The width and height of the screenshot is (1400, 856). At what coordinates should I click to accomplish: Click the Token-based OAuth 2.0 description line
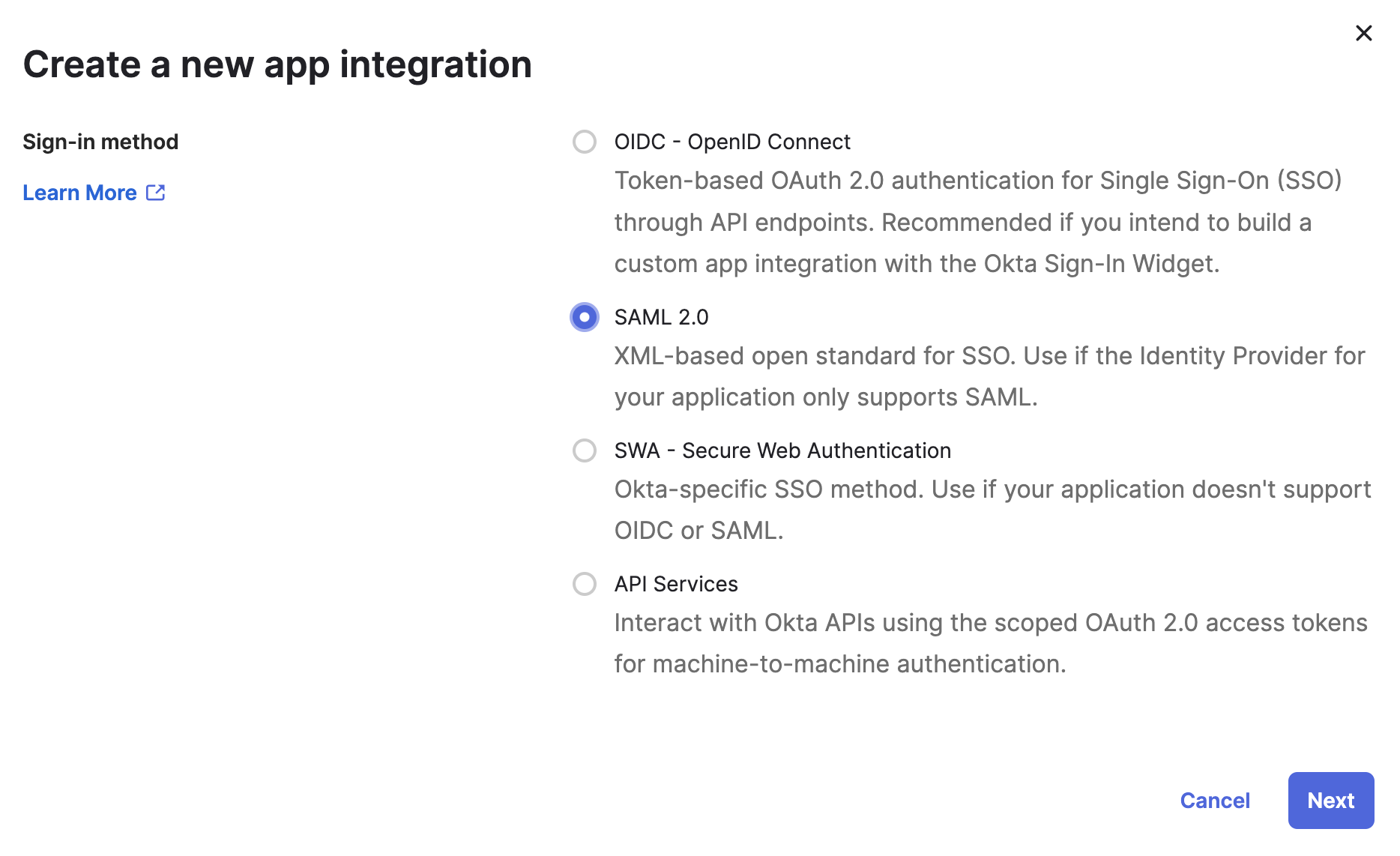tap(977, 181)
